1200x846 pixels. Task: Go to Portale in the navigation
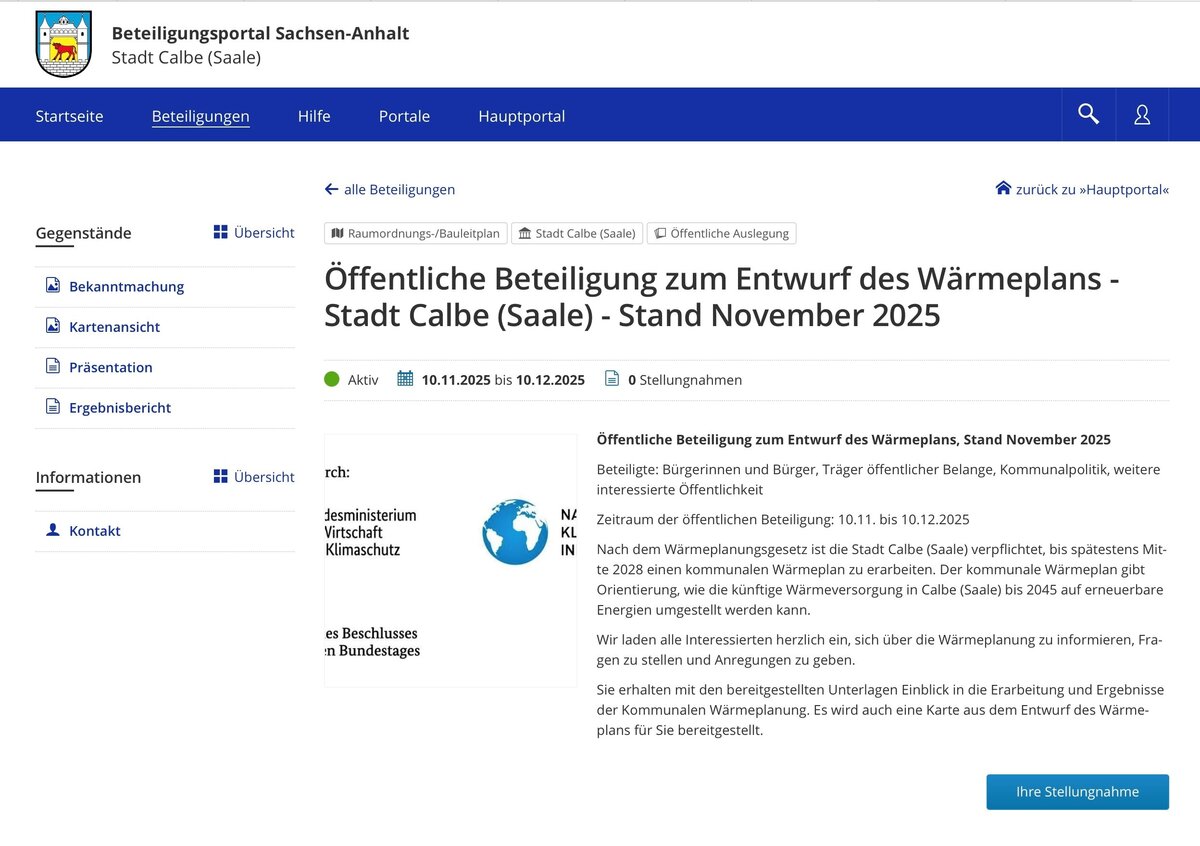[x=404, y=116]
